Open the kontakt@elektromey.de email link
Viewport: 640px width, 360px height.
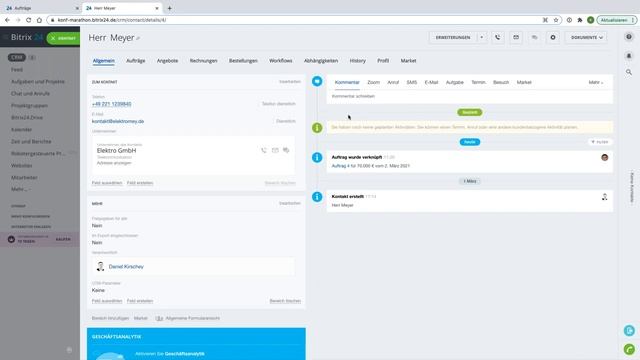(x=118, y=121)
